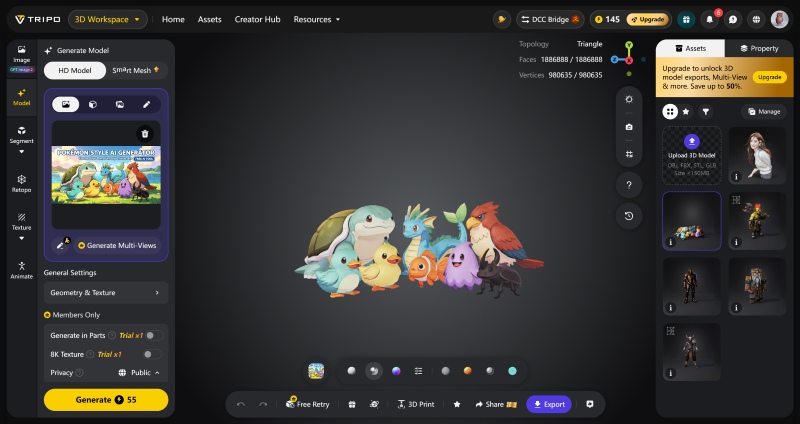Click the grid settings icon in viewport
Screen dimensions: 800x424
629,154
